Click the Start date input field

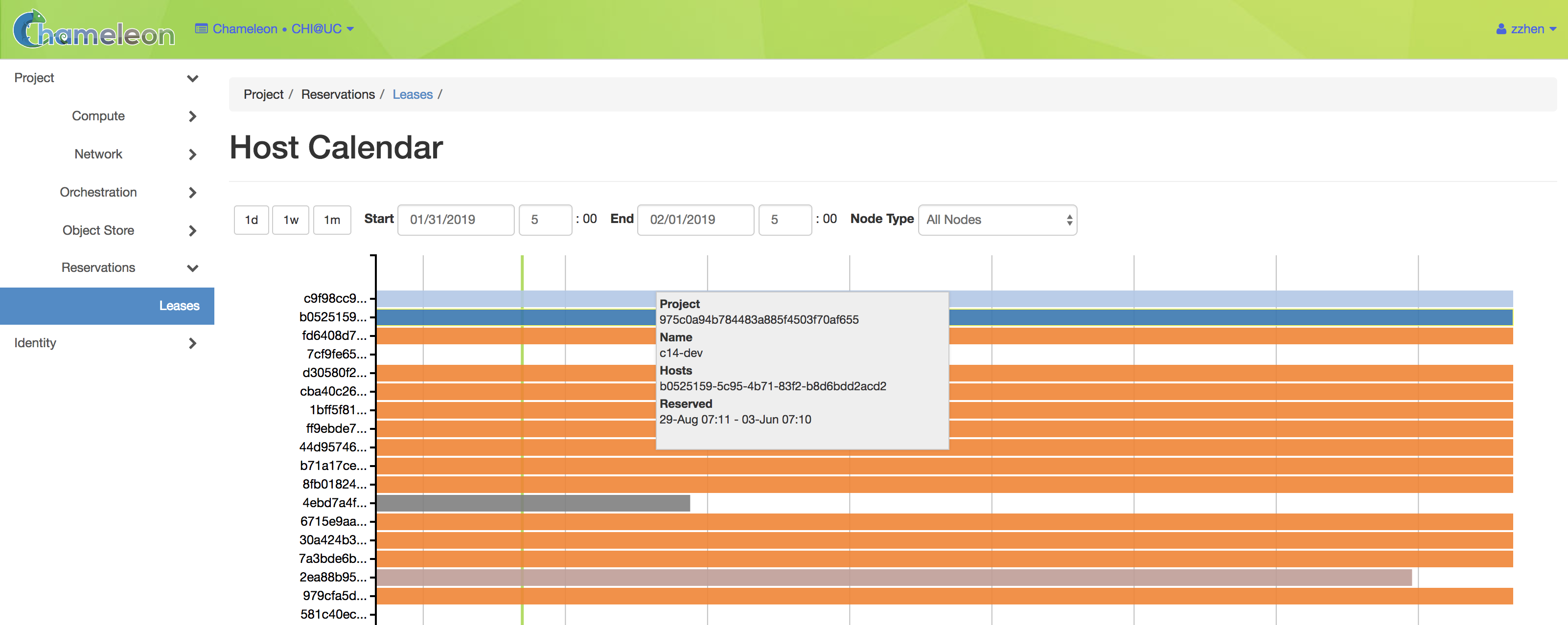(x=456, y=220)
